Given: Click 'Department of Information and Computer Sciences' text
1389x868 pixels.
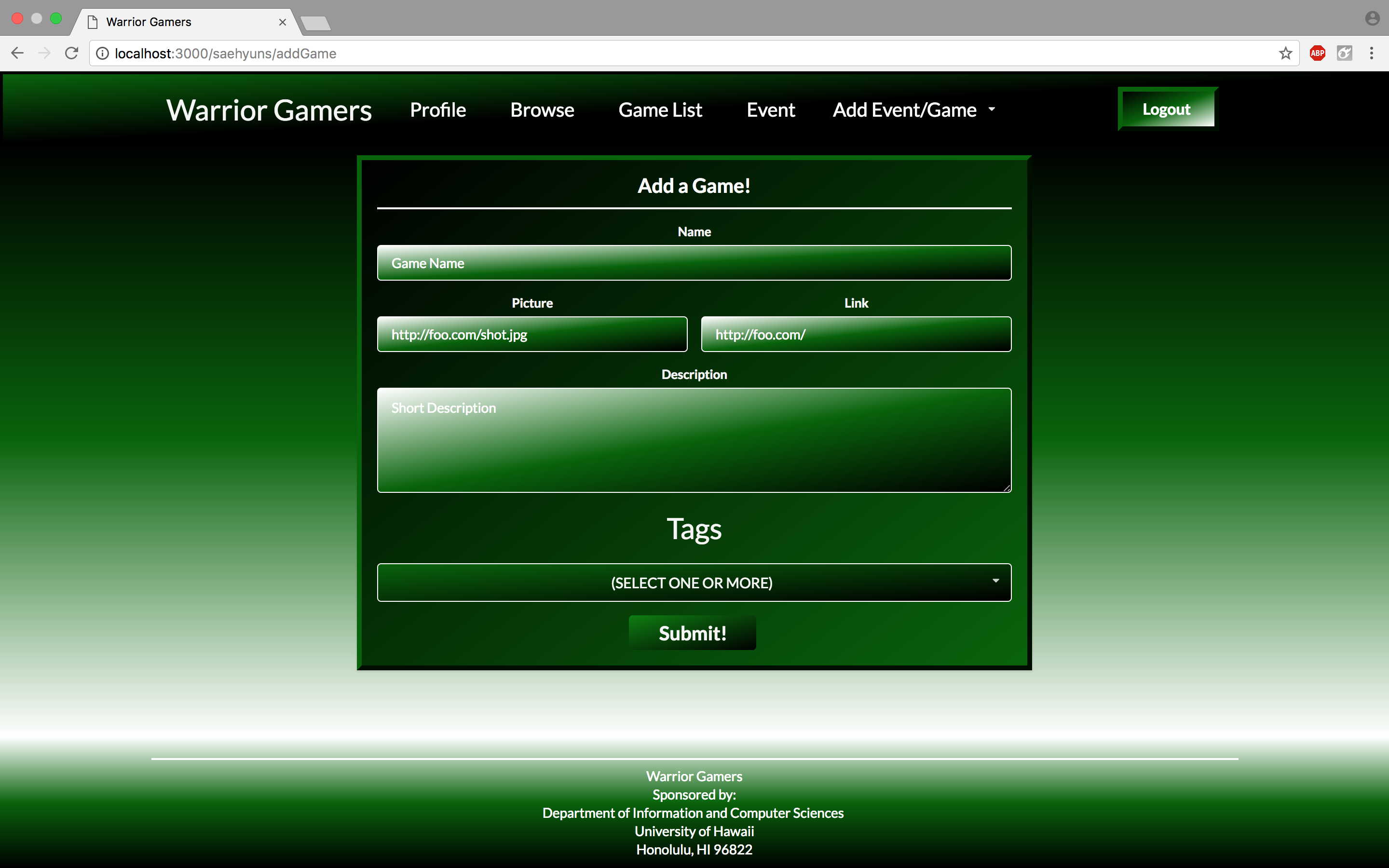Looking at the screenshot, I should point(693,813).
